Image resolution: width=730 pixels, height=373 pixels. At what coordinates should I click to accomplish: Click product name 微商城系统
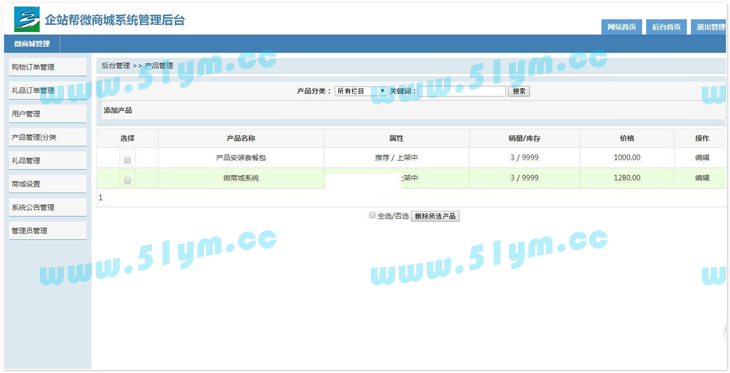tap(241, 178)
